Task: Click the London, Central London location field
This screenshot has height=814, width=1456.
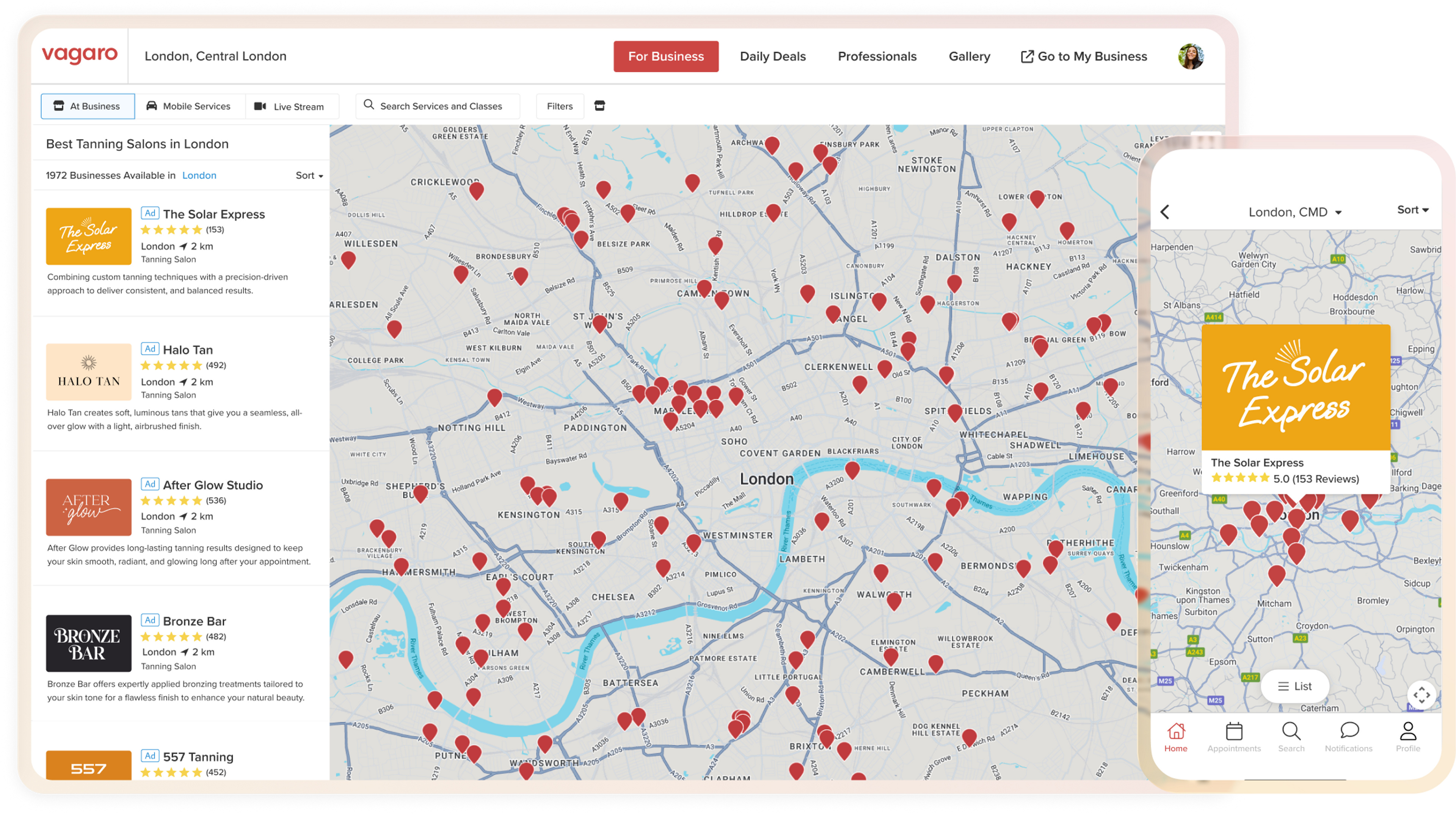Action: point(215,56)
